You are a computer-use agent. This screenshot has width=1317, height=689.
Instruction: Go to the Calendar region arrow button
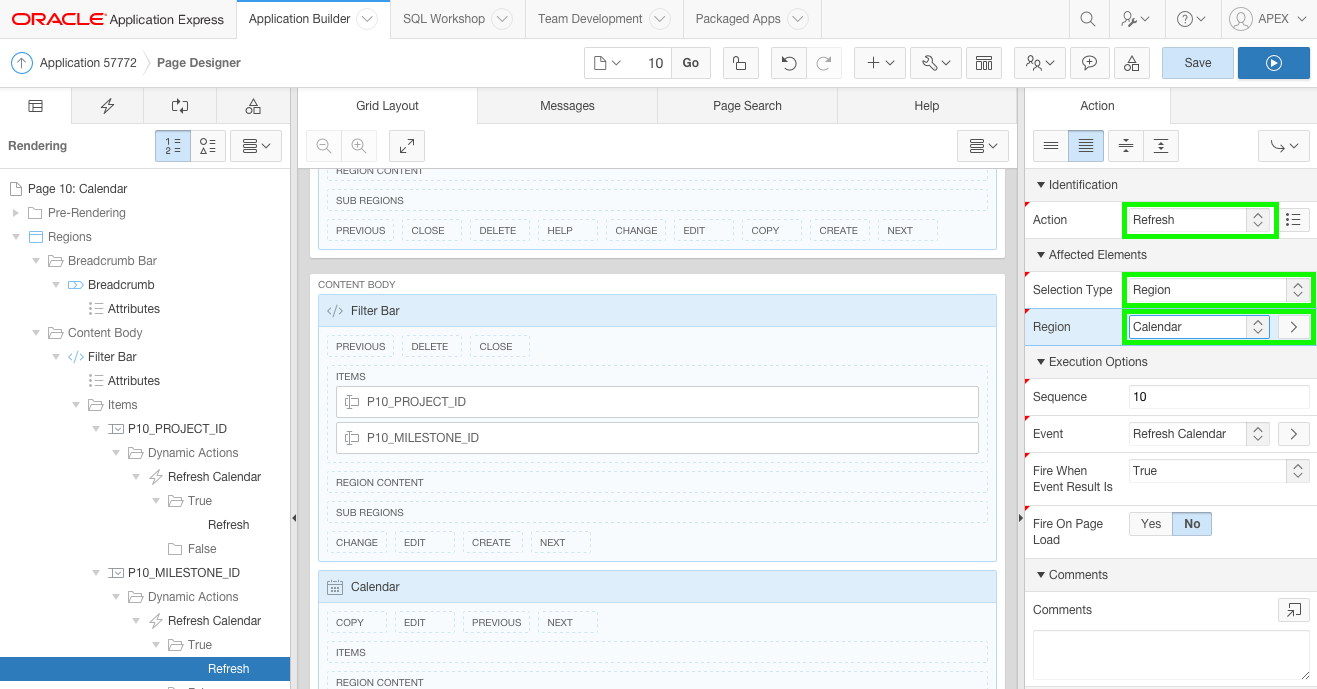1293,327
